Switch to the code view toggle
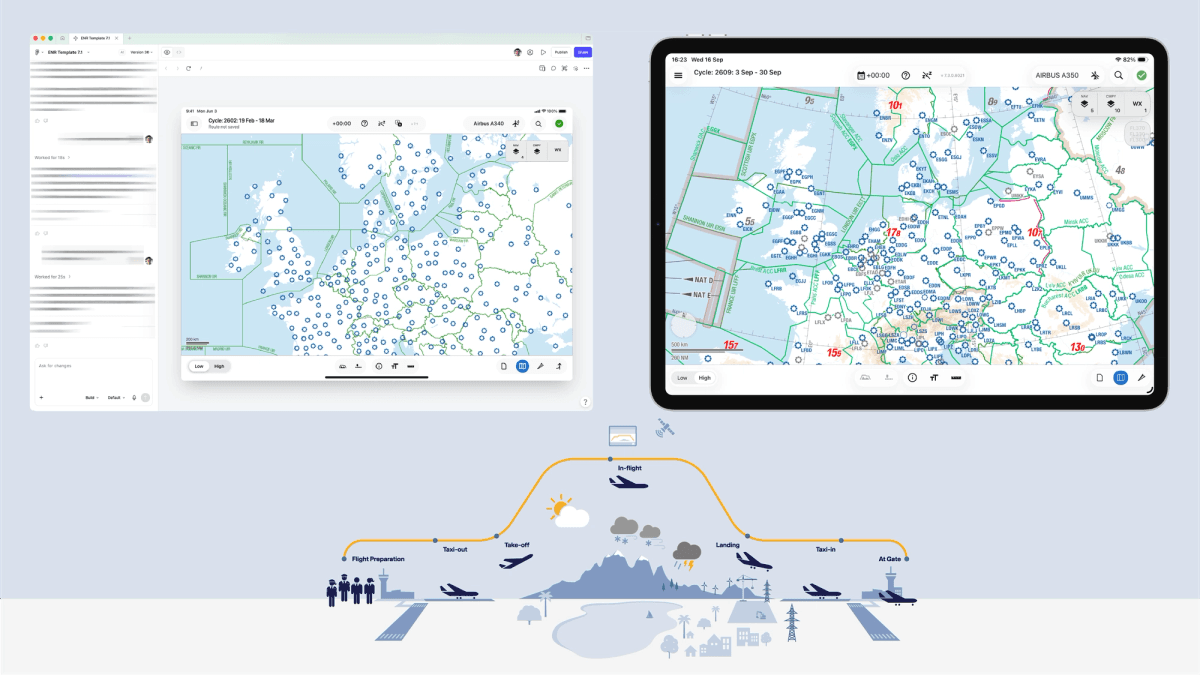 pos(179,52)
